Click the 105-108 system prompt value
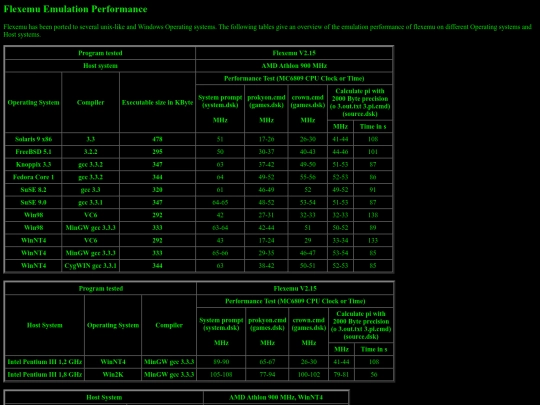540x405 pixels. (x=221, y=375)
